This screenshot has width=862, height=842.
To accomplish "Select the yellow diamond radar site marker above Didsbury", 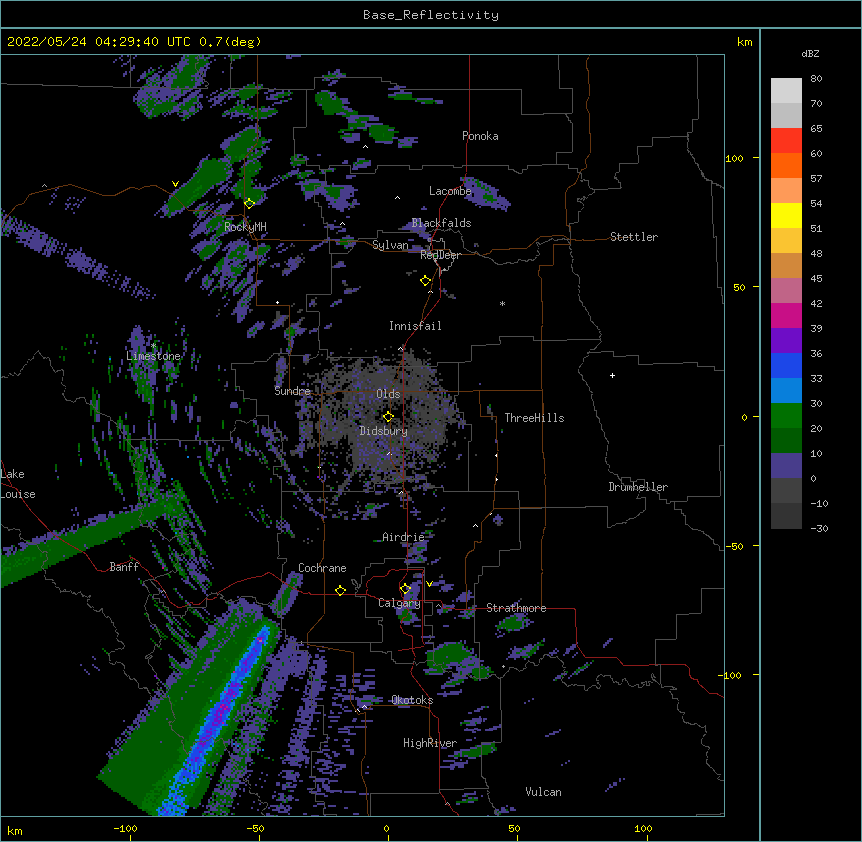I will (388, 417).
